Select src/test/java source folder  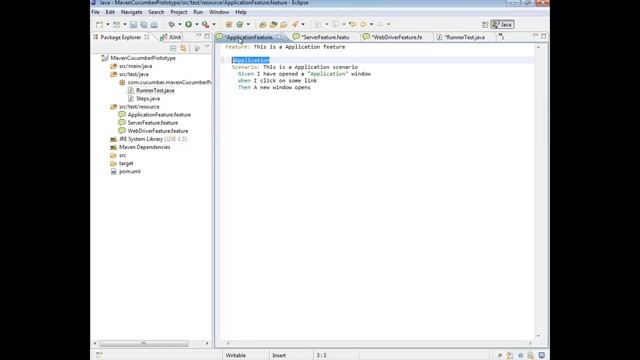point(134,74)
